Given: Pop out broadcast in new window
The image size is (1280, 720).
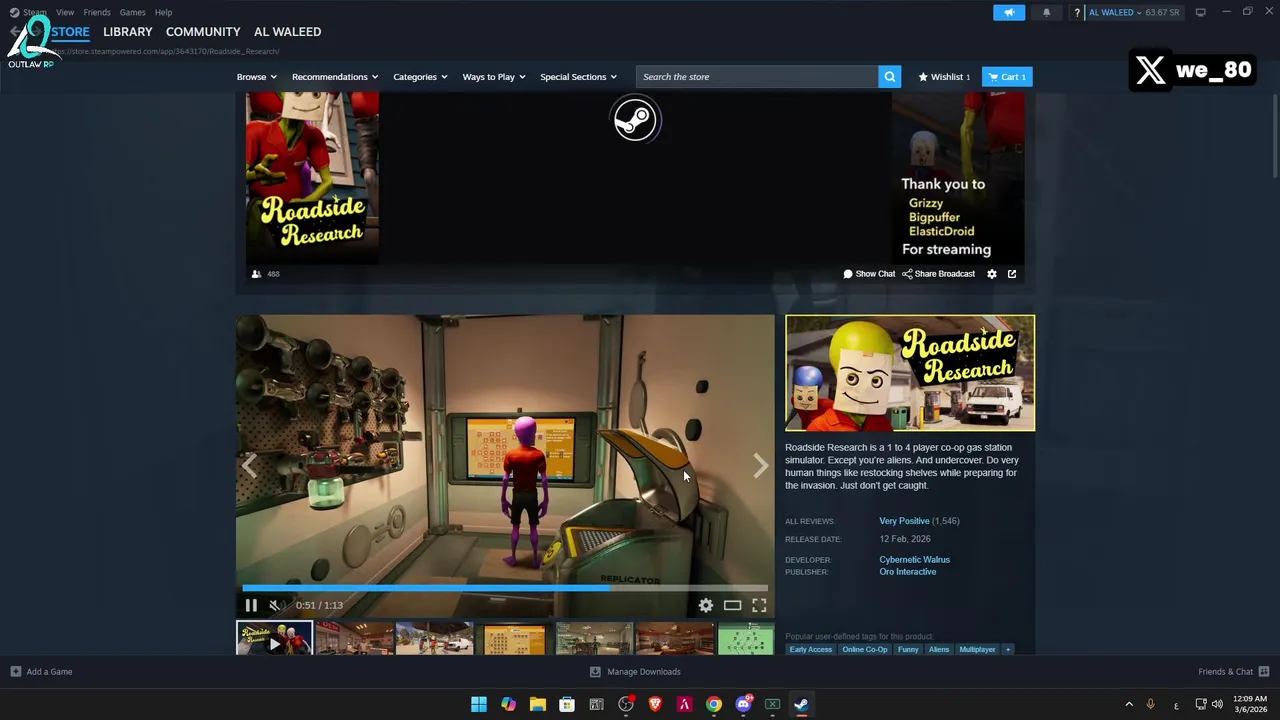Looking at the screenshot, I should click(x=1012, y=274).
